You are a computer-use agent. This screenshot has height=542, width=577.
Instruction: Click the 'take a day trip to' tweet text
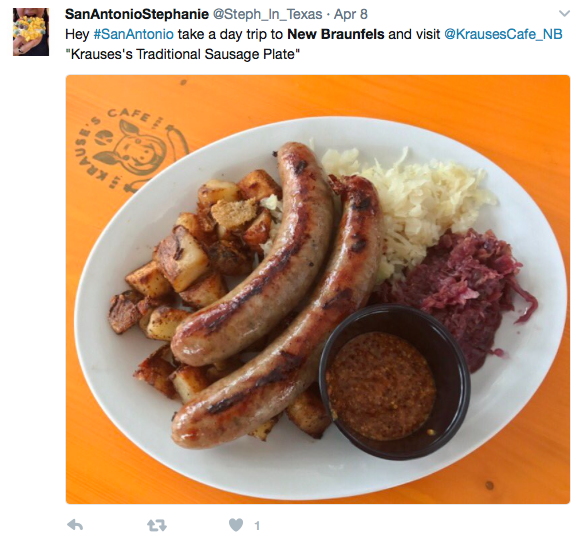[230, 34]
